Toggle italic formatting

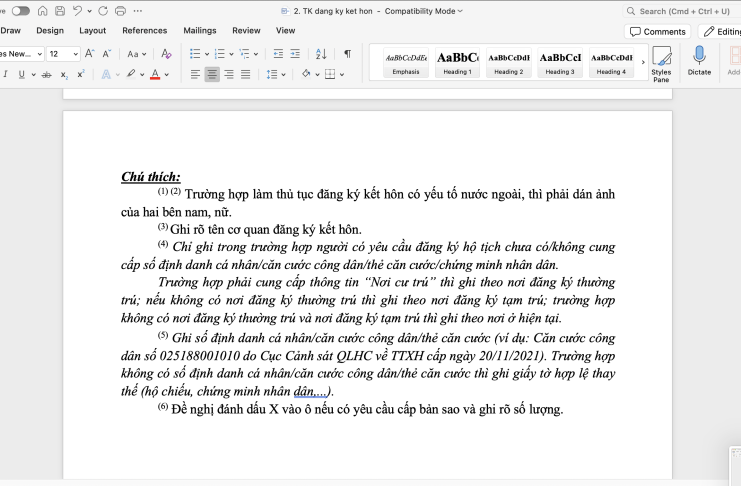pos(6,74)
